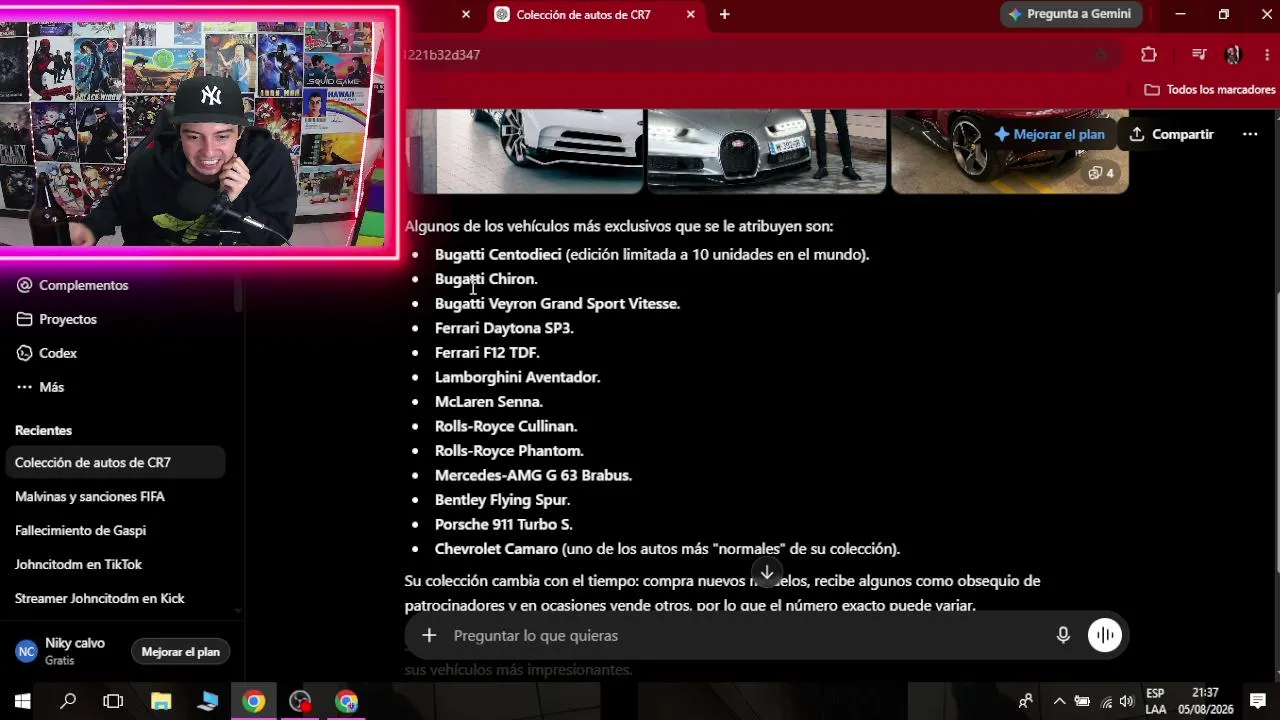The width and height of the screenshot is (1280, 720).
Task: Open the battery status tray icon
Action: tap(1082, 701)
